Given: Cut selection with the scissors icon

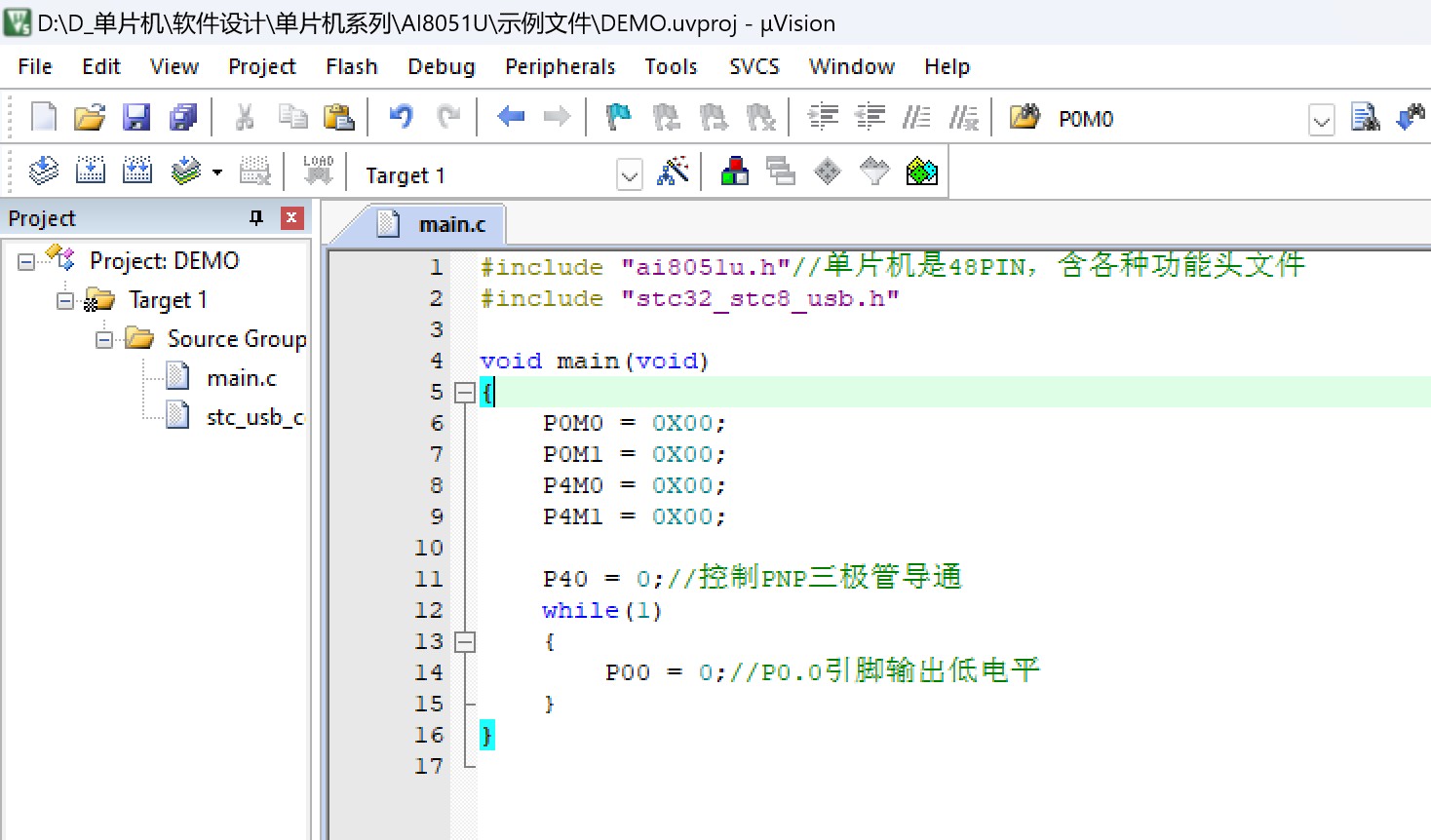Looking at the screenshot, I should tap(245, 118).
